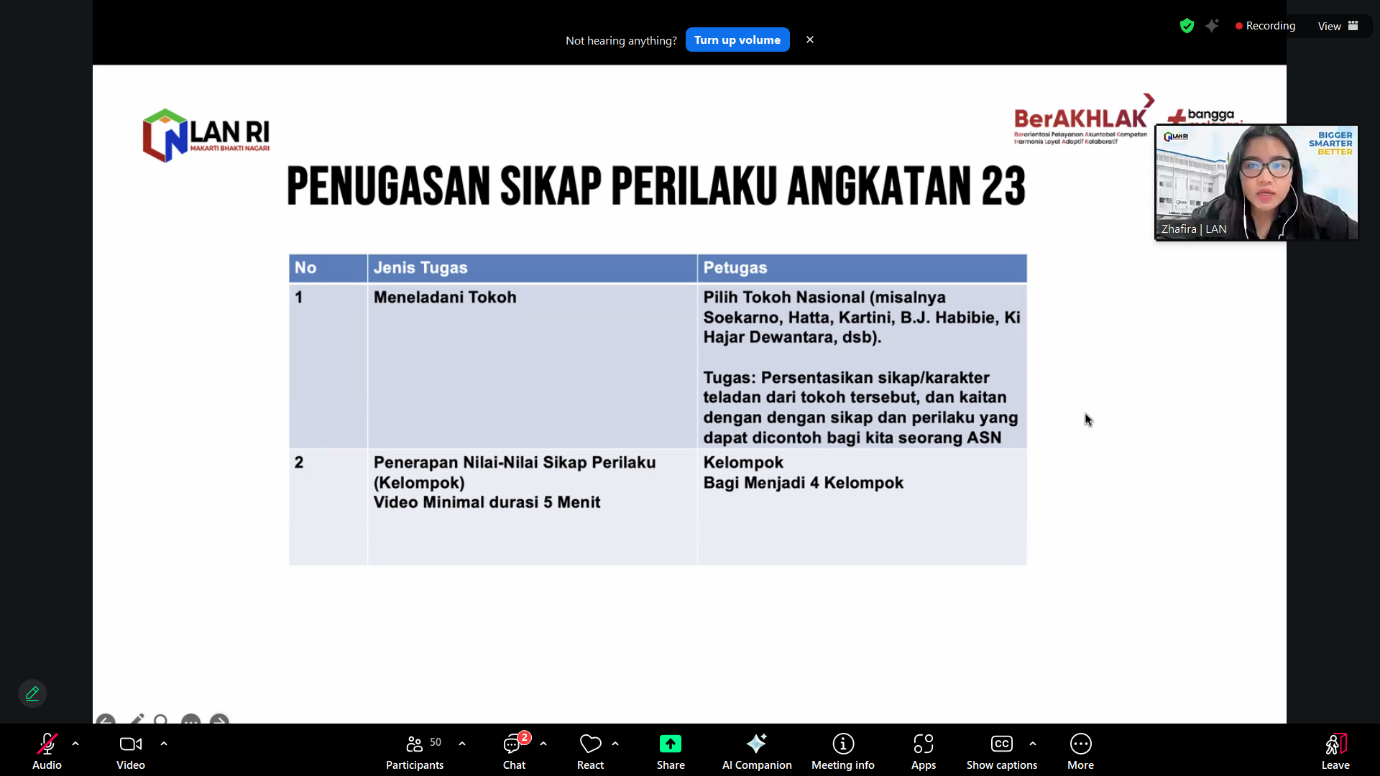The height and width of the screenshot is (776, 1380).
Task: Open the More options menu
Action: pyautogui.click(x=1080, y=751)
